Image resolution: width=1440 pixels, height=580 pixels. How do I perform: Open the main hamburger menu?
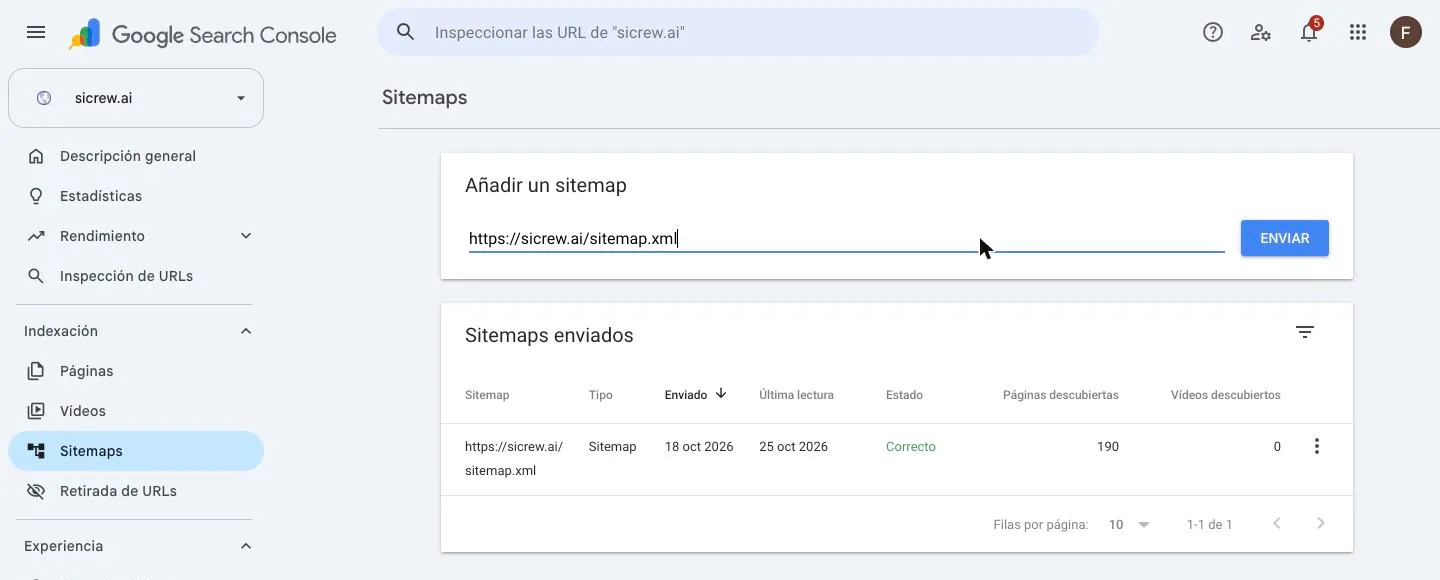36,32
